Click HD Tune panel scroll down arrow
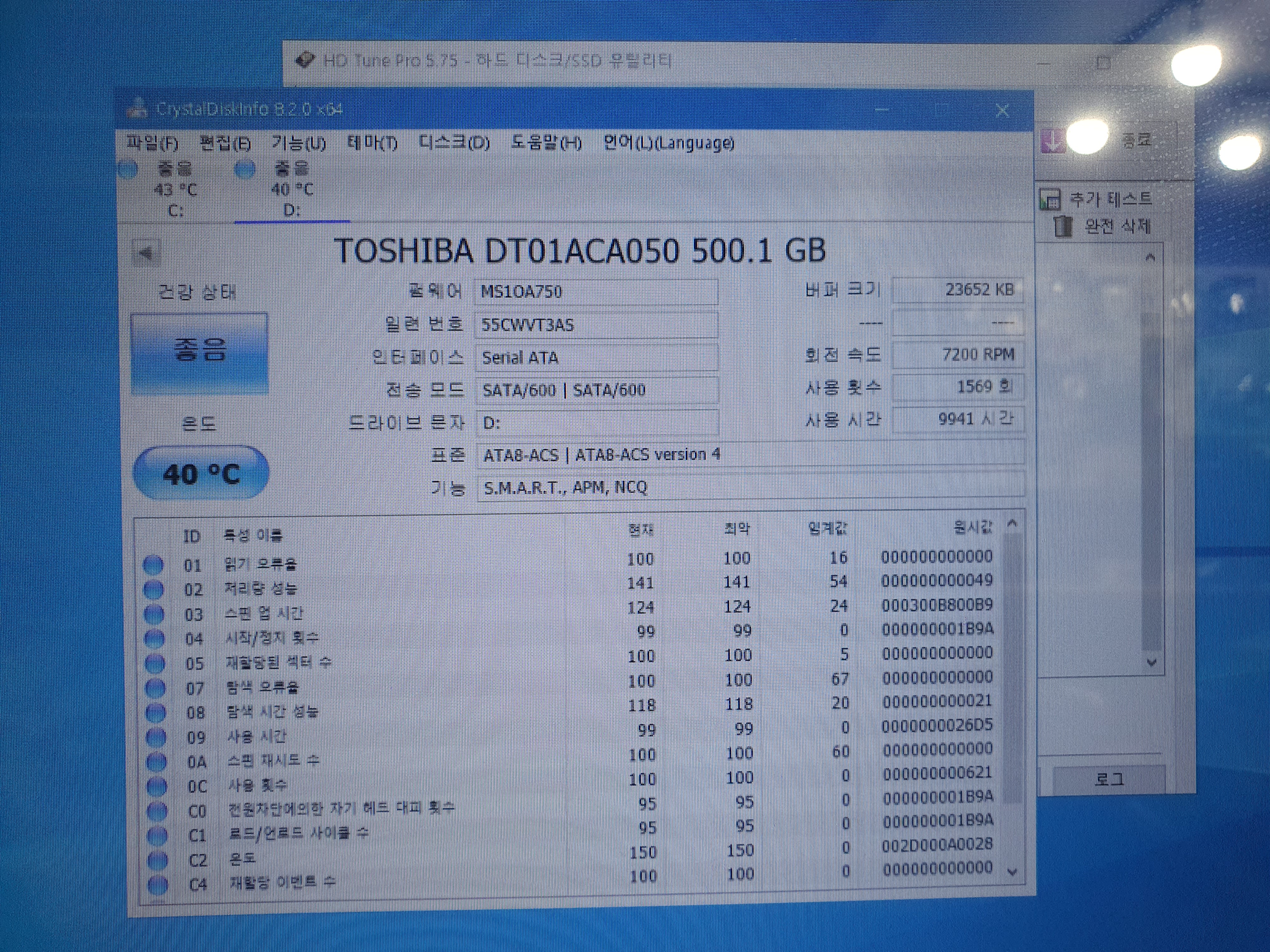This screenshot has height=952, width=1270. (x=1151, y=662)
